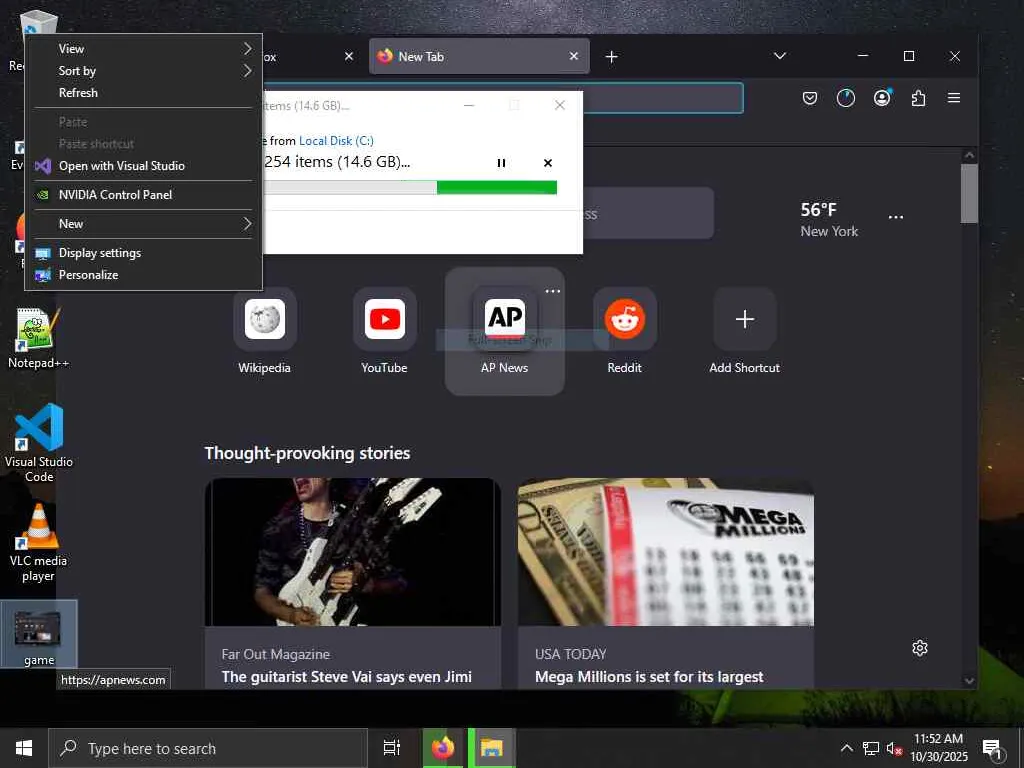Screen dimensions: 1024x768
Task: Choose Open with Visual Studio
Action: pyautogui.click(x=144, y=166)
